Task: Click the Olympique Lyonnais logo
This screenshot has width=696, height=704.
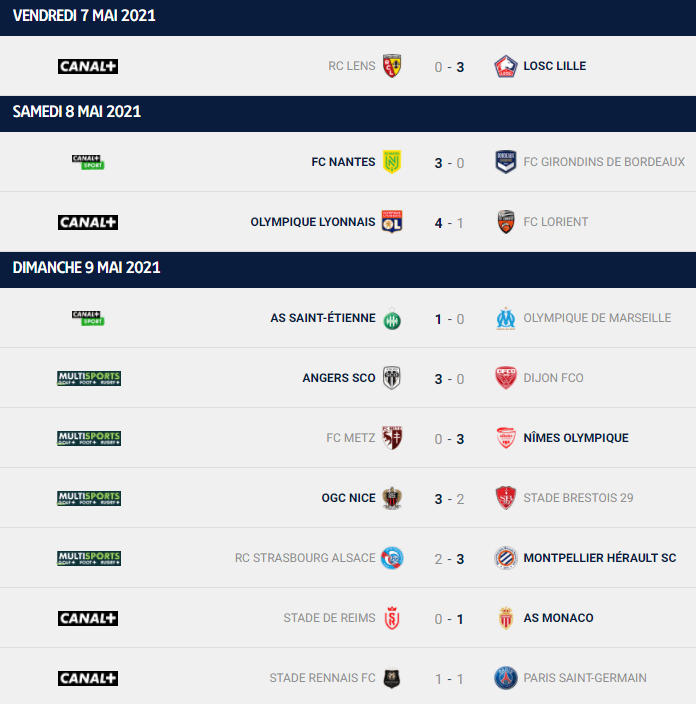Action: [x=392, y=222]
